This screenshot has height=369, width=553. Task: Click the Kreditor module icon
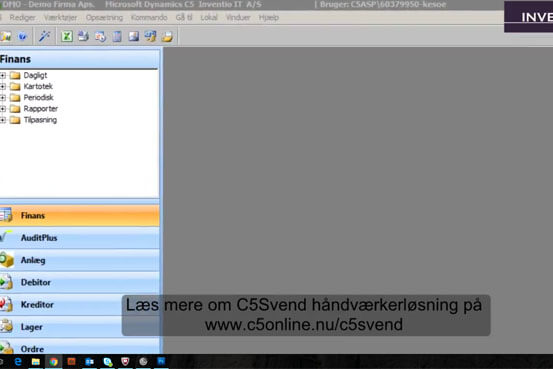tap(6, 304)
